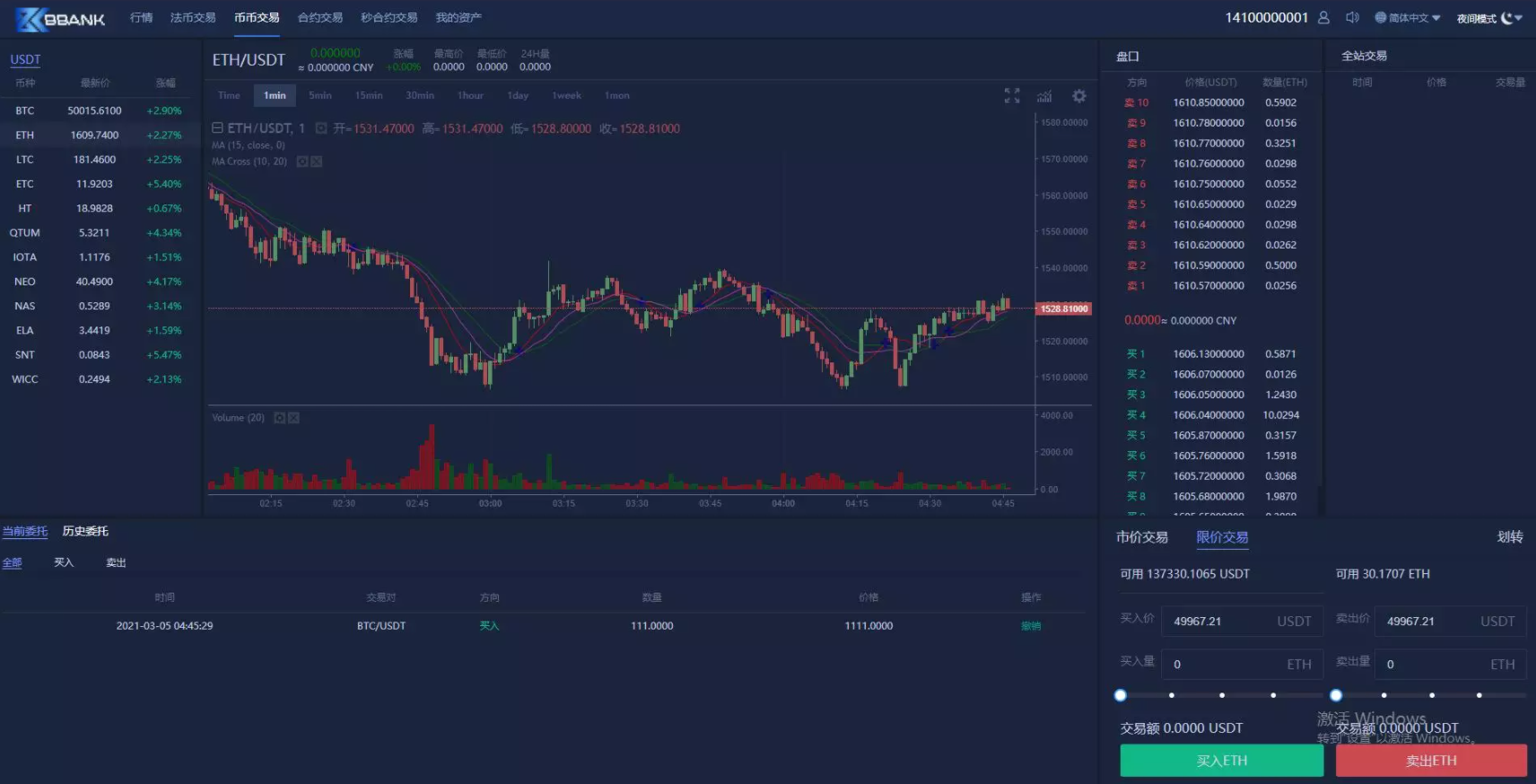Select the BTC row in market list
The height and width of the screenshot is (784, 1536).
(94, 111)
